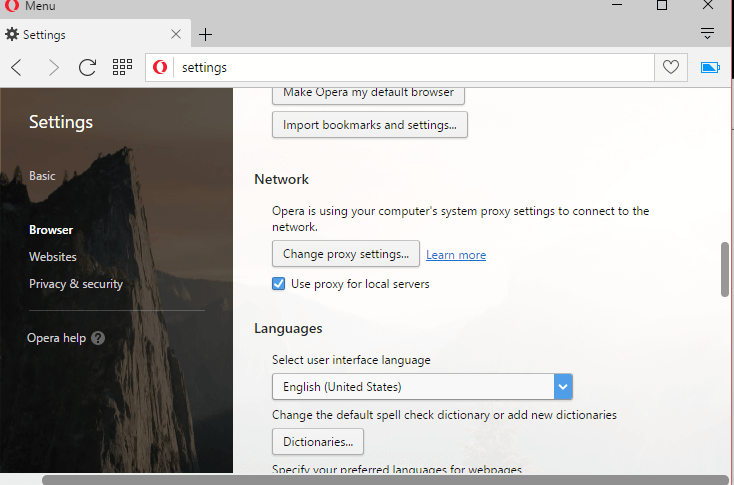Click the Network heading text
Viewport: 734px width, 485px height.
point(281,179)
